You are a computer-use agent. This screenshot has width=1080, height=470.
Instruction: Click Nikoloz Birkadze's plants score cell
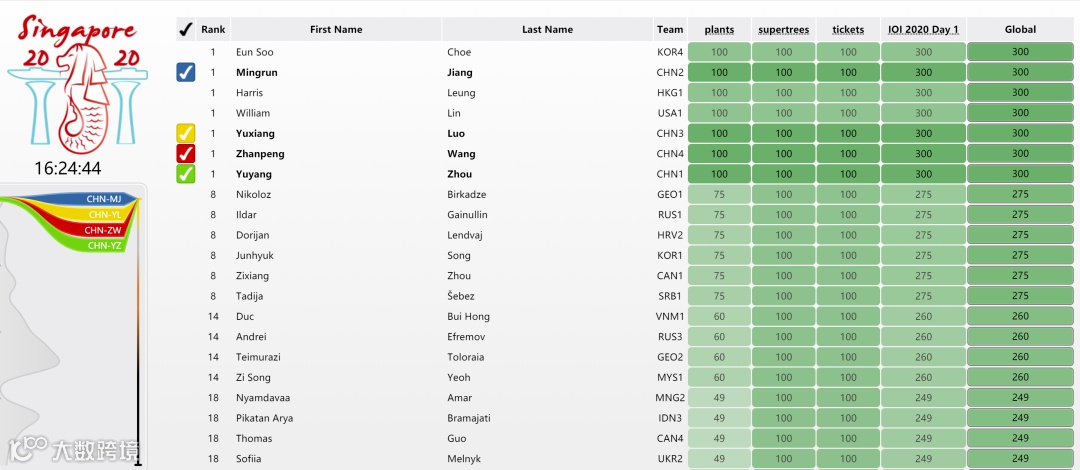[x=719, y=194]
